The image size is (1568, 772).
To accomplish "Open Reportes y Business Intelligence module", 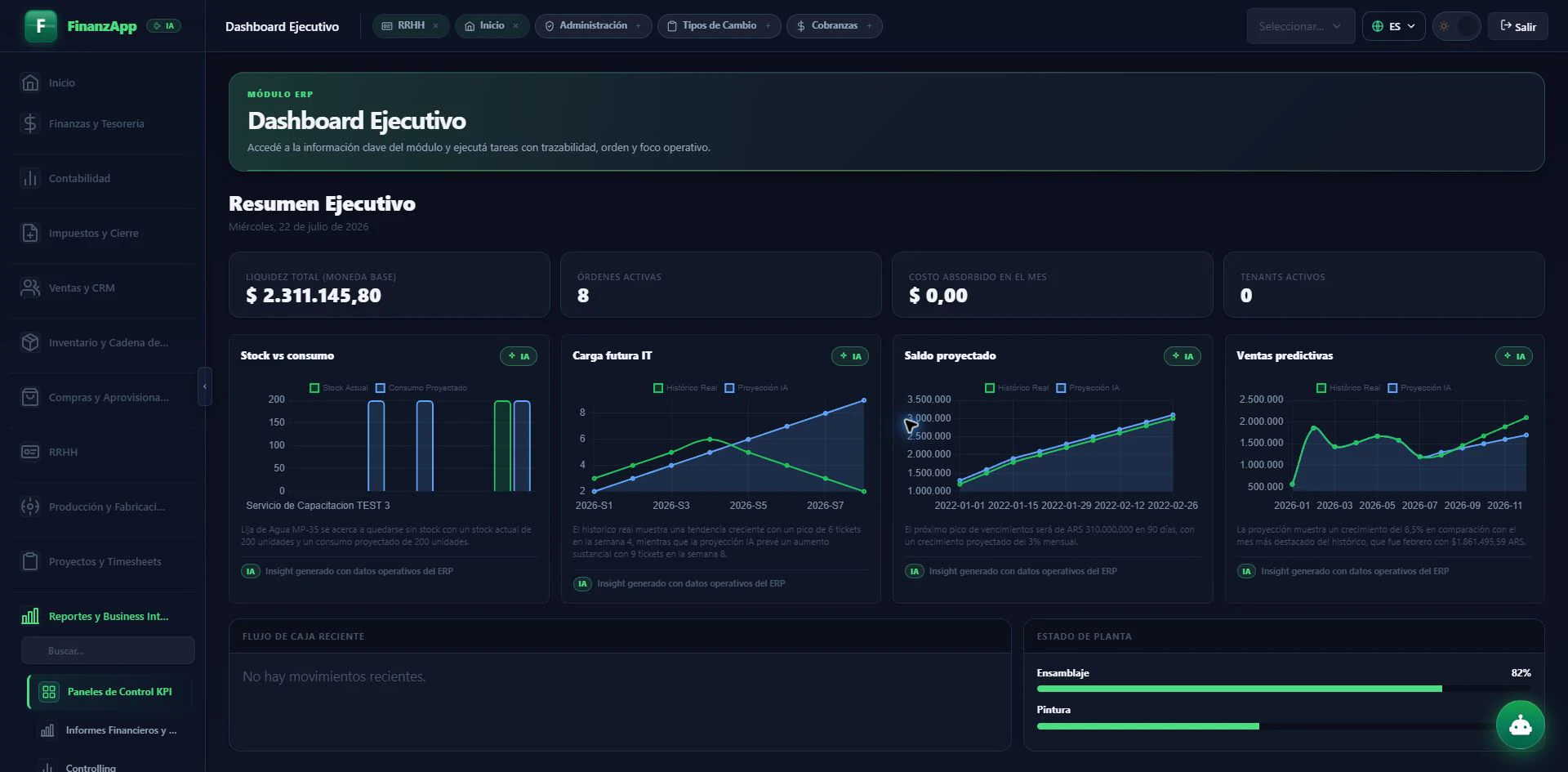I will pyautogui.click(x=102, y=616).
